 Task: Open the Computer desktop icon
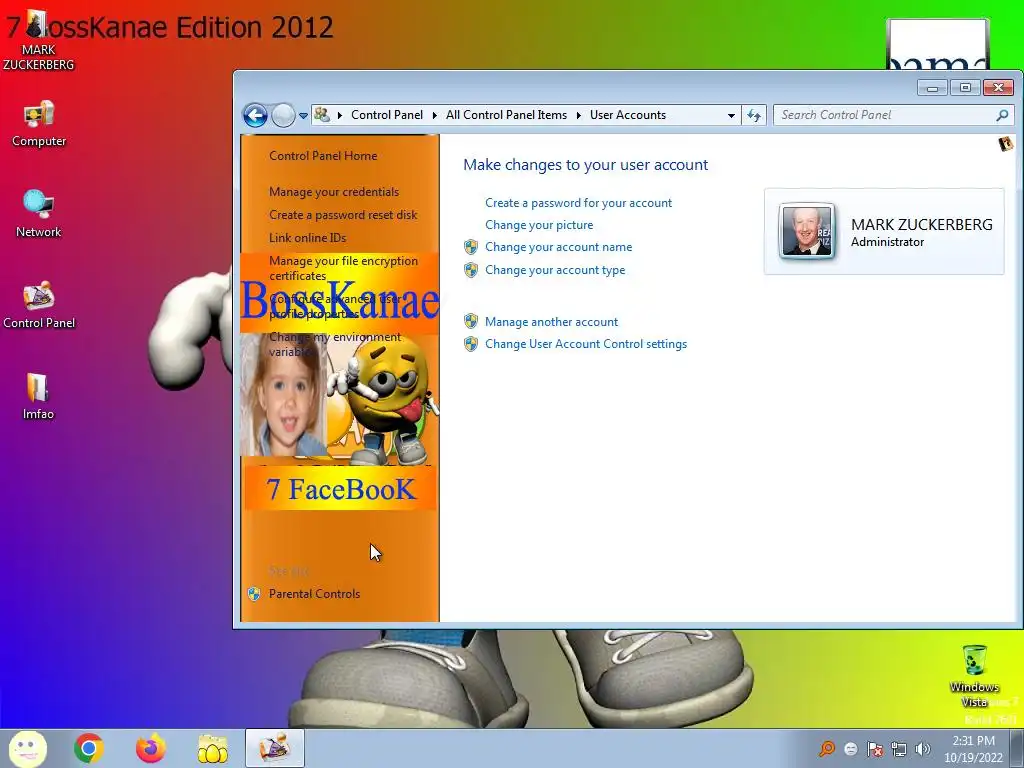[x=39, y=124]
